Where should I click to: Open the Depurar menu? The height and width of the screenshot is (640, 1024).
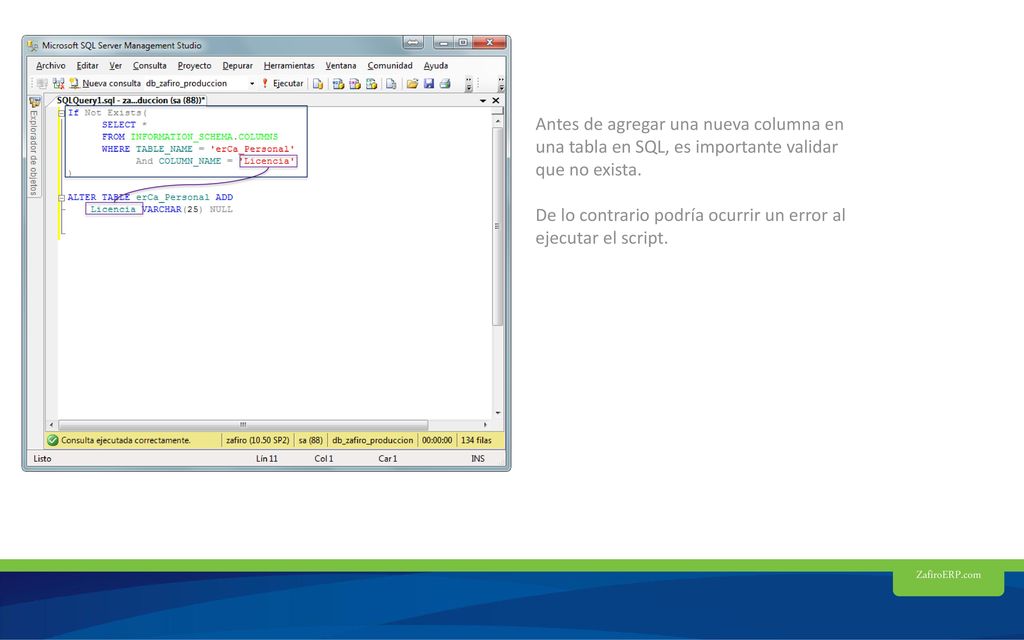[237, 65]
